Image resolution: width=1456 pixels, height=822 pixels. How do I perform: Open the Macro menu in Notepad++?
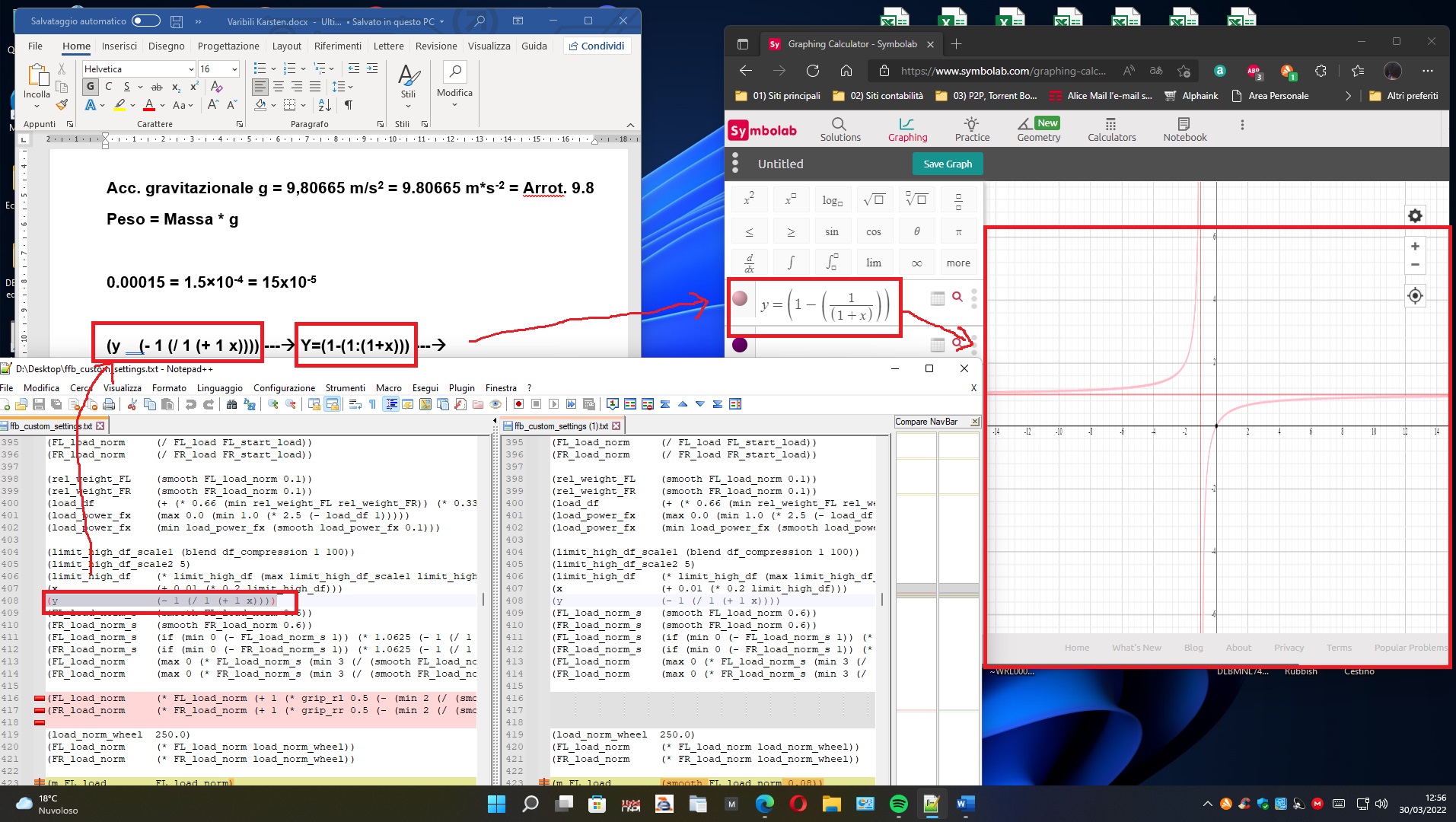coord(388,388)
